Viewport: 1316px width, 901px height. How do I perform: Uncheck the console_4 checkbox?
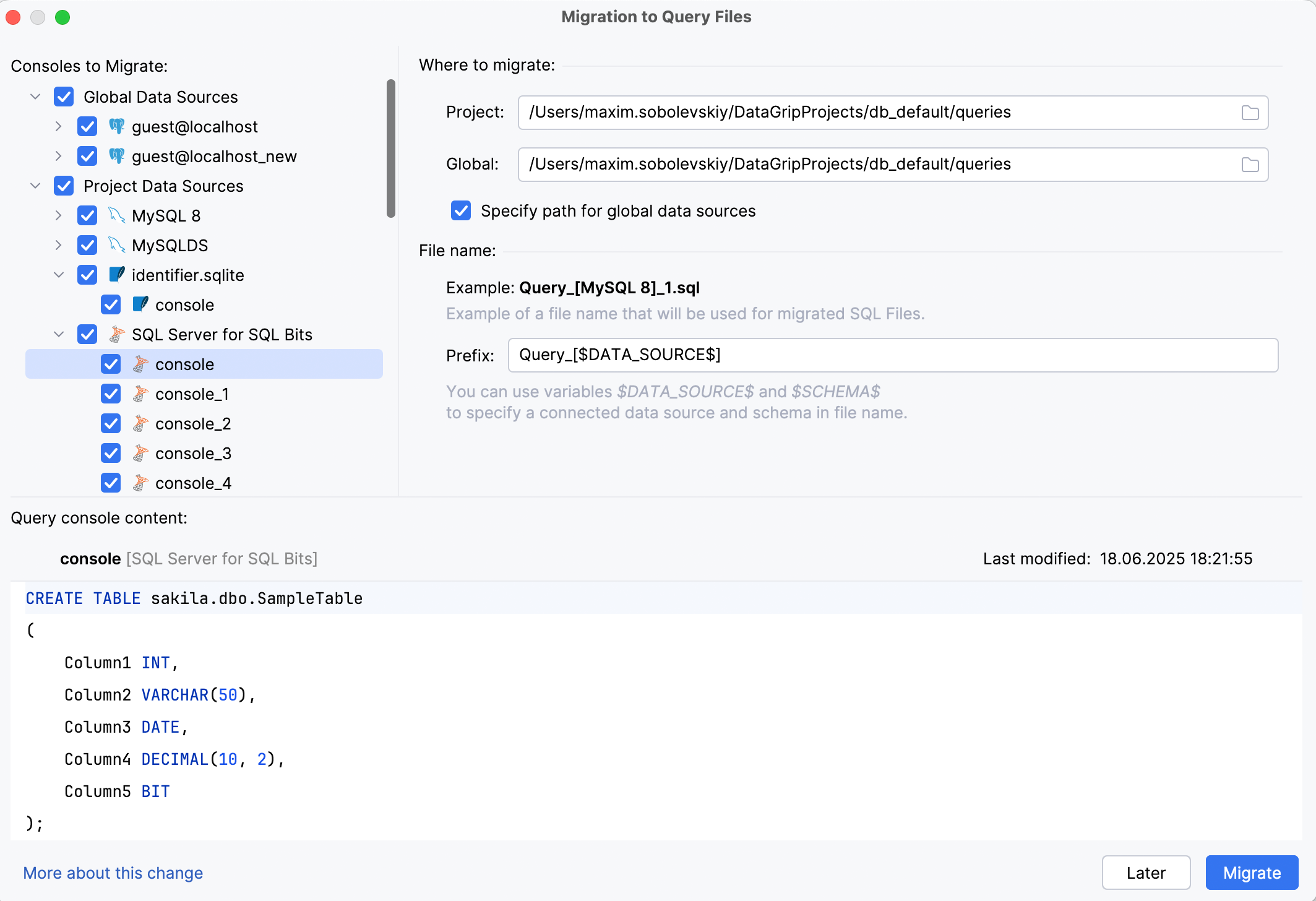(x=111, y=483)
